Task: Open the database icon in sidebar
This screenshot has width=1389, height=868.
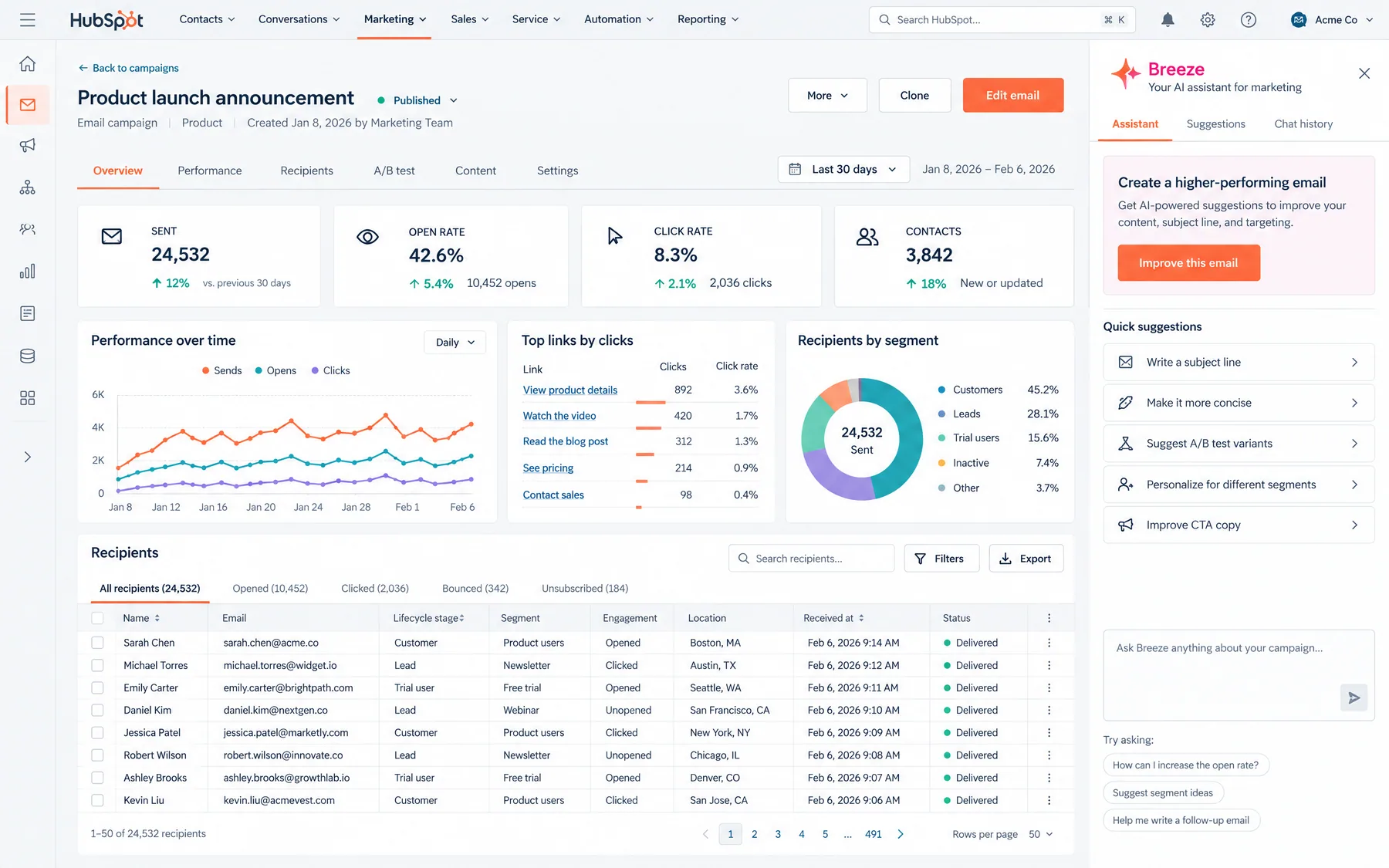Action: pyautogui.click(x=28, y=356)
